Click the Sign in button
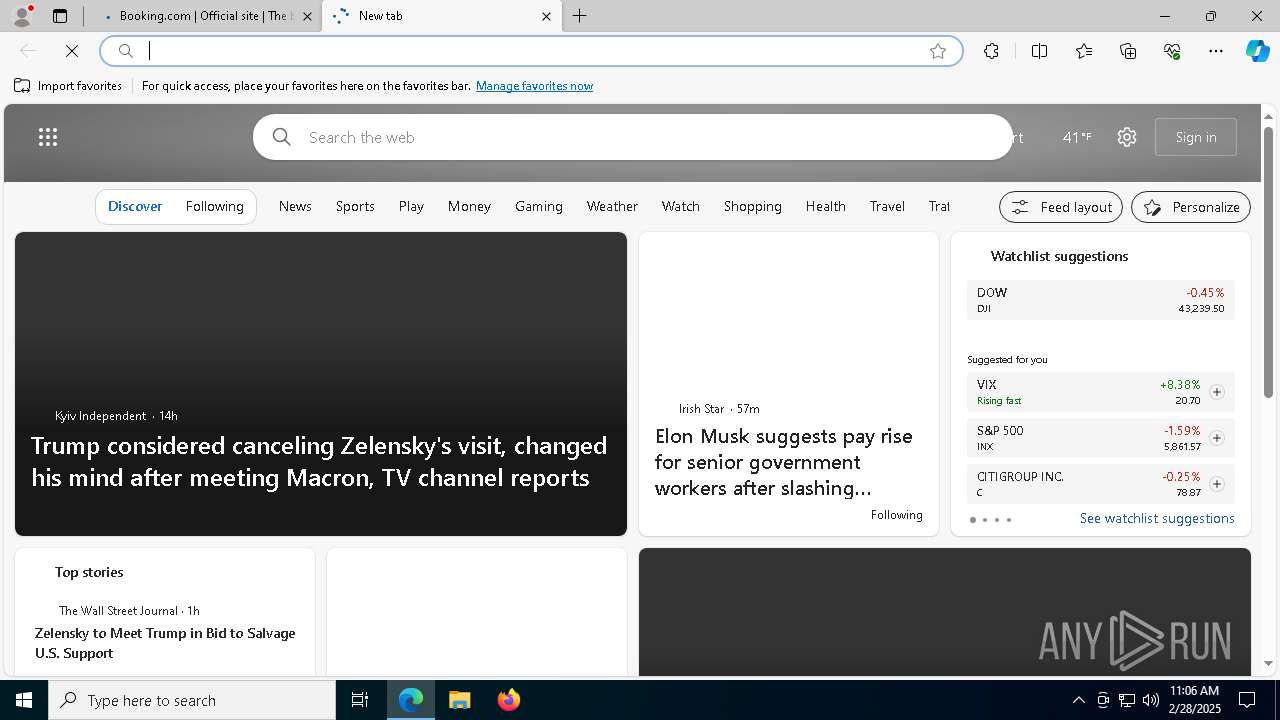The width and height of the screenshot is (1280, 720). pyautogui.click(x=1196, y=137)
